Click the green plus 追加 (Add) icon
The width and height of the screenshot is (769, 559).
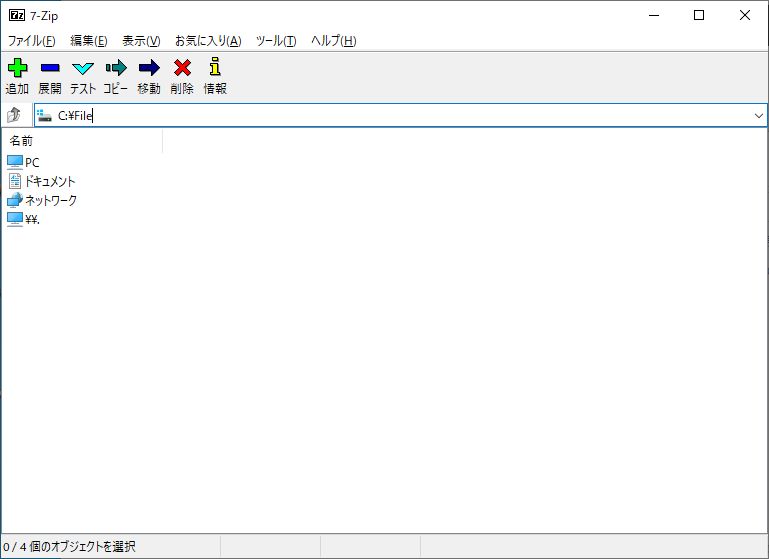click(18, 68)
